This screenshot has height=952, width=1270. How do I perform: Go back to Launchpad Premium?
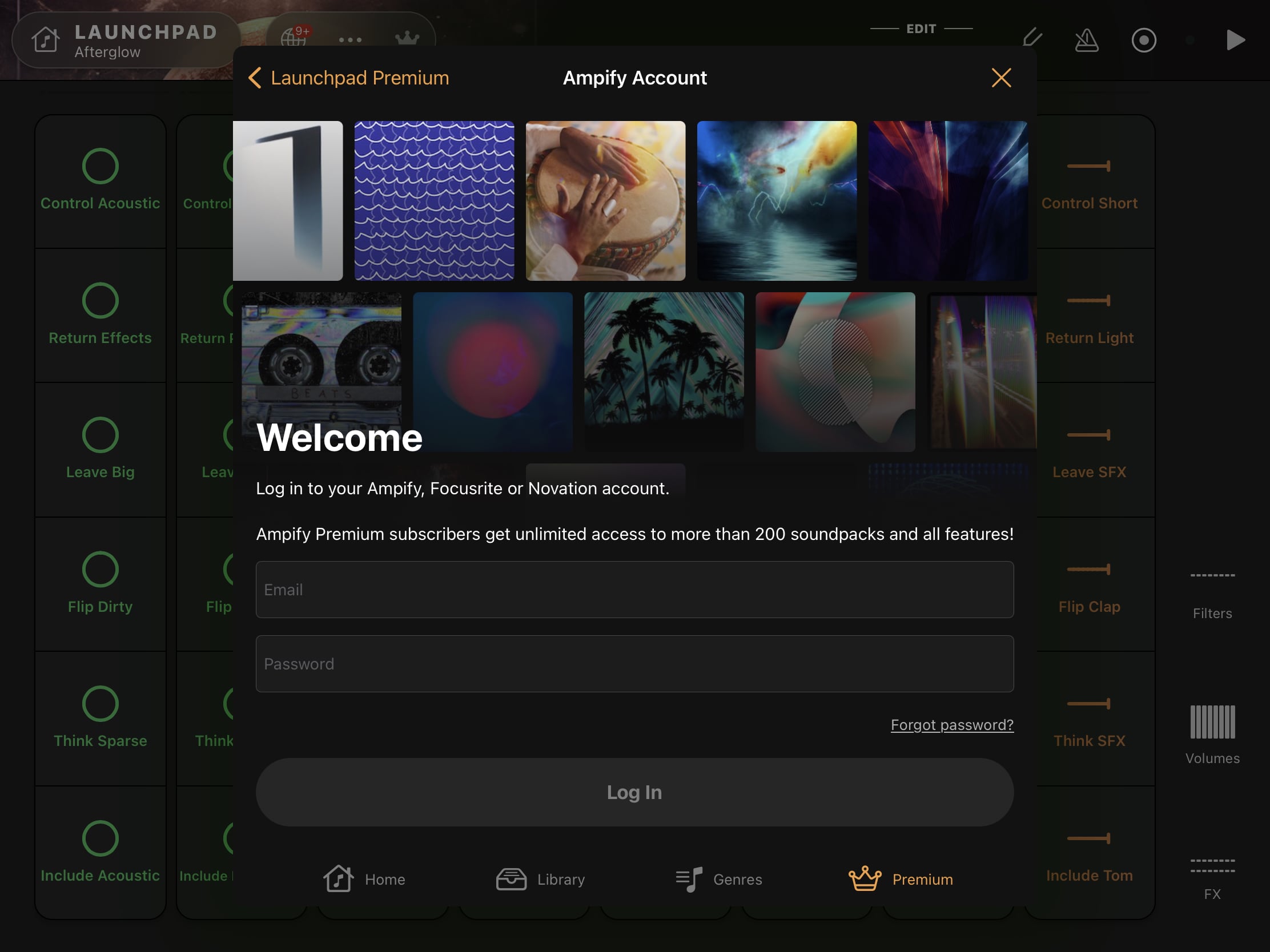(x=348, y=78)
